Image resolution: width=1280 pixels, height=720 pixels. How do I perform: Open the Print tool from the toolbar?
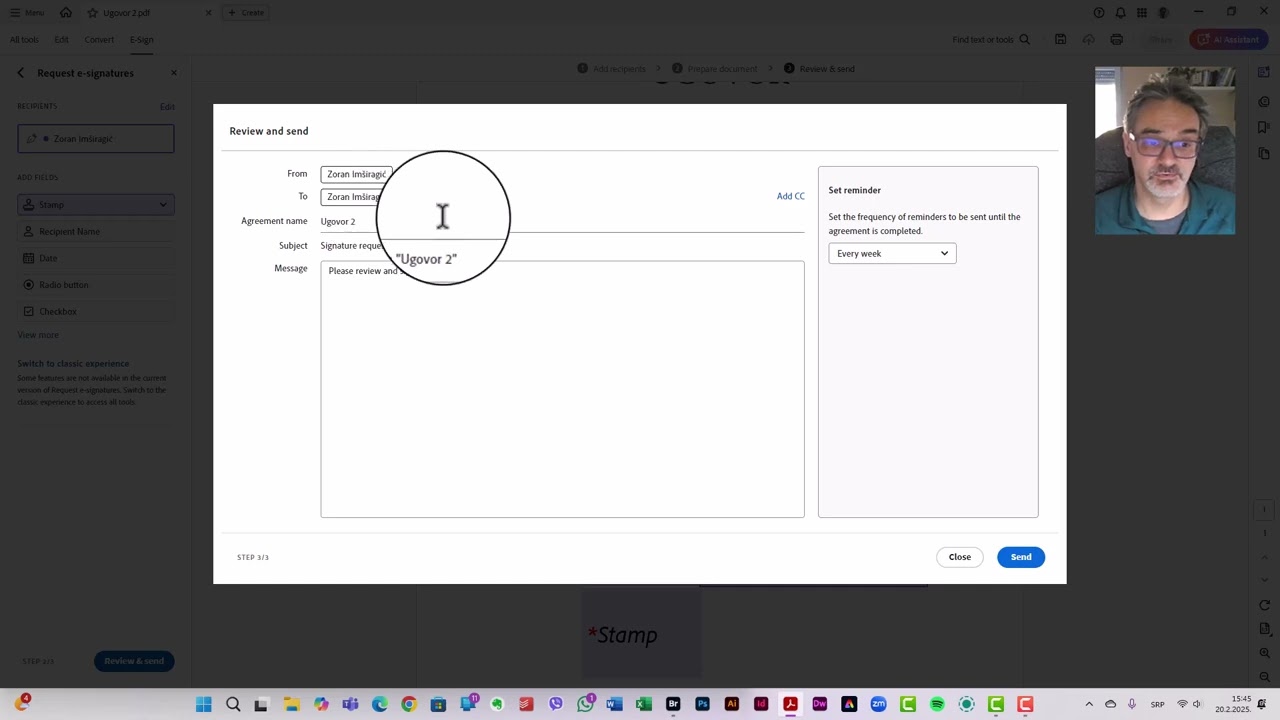(1117, 39)
